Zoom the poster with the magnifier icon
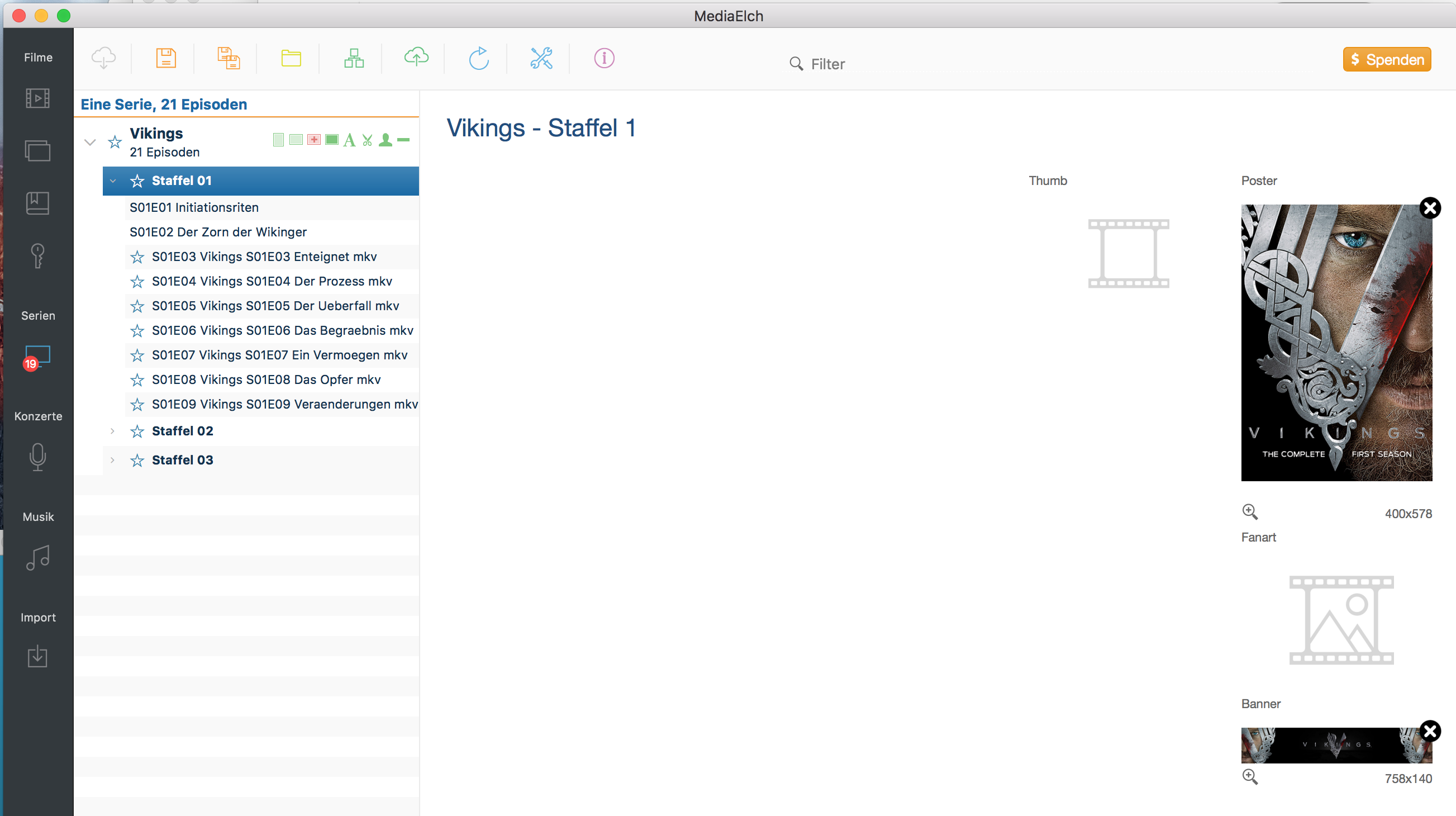 1250,512
